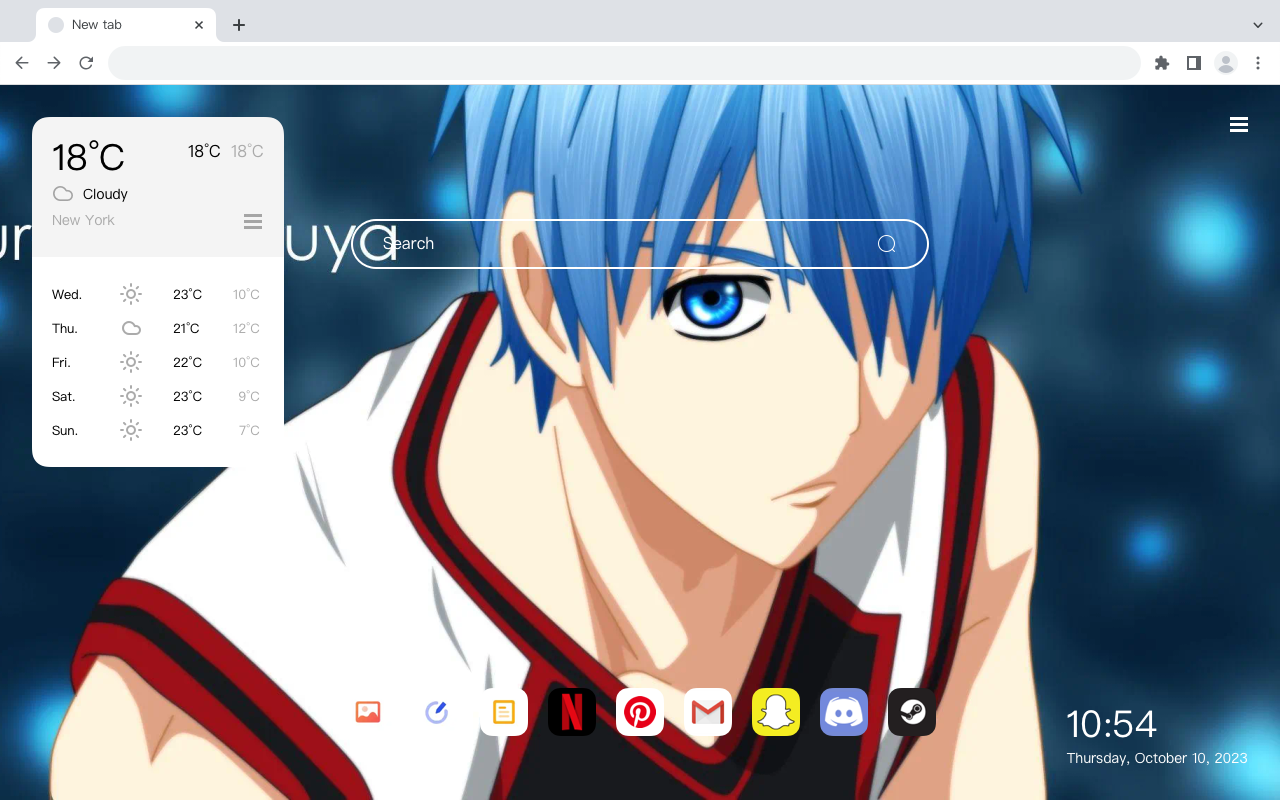Screen dimensions: 1280x800
Task: Open the yellow notes icon in dock
Action: [504, 712]
